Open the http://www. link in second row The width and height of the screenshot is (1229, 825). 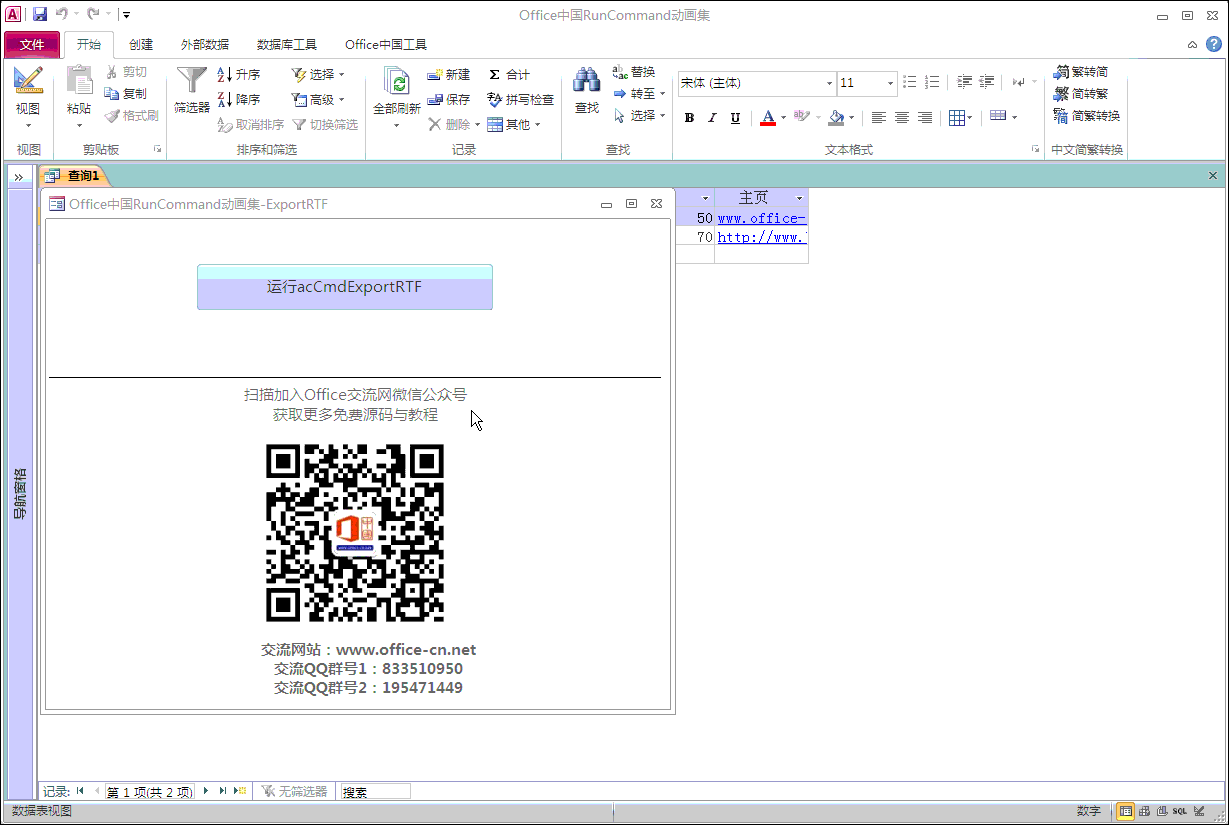762,237
